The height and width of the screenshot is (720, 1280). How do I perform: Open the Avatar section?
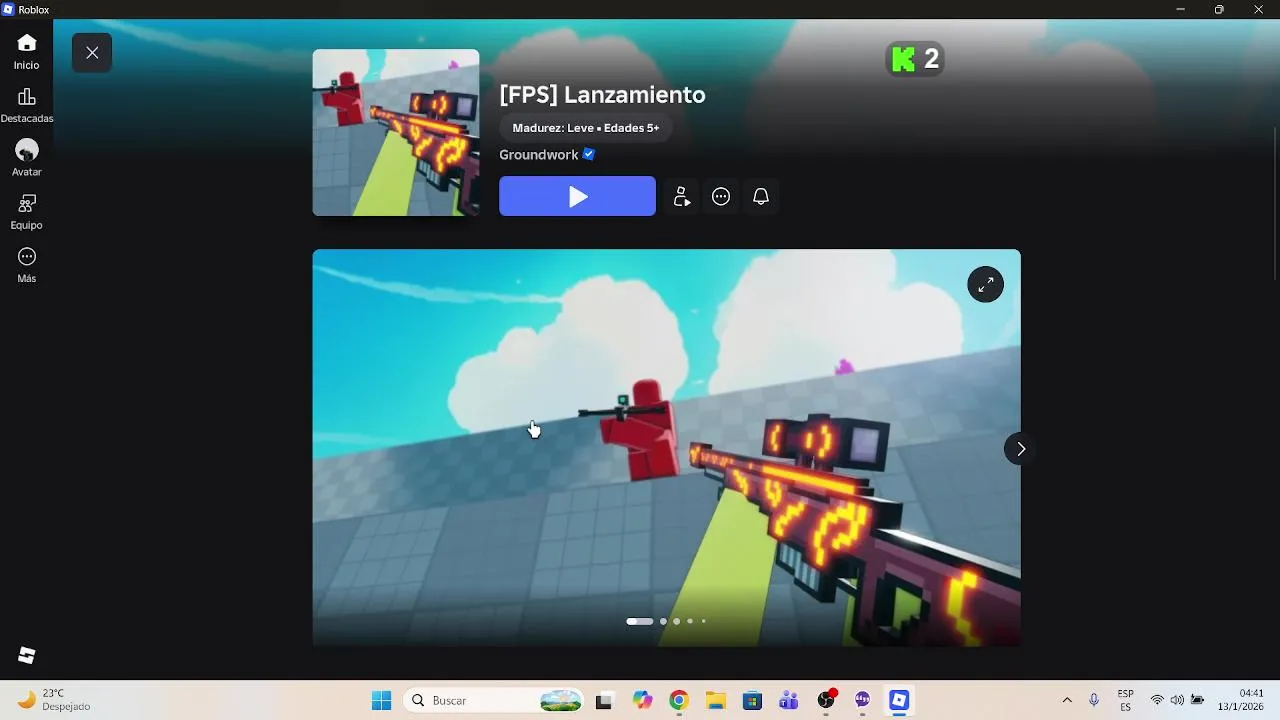click(x=27, y=159)
